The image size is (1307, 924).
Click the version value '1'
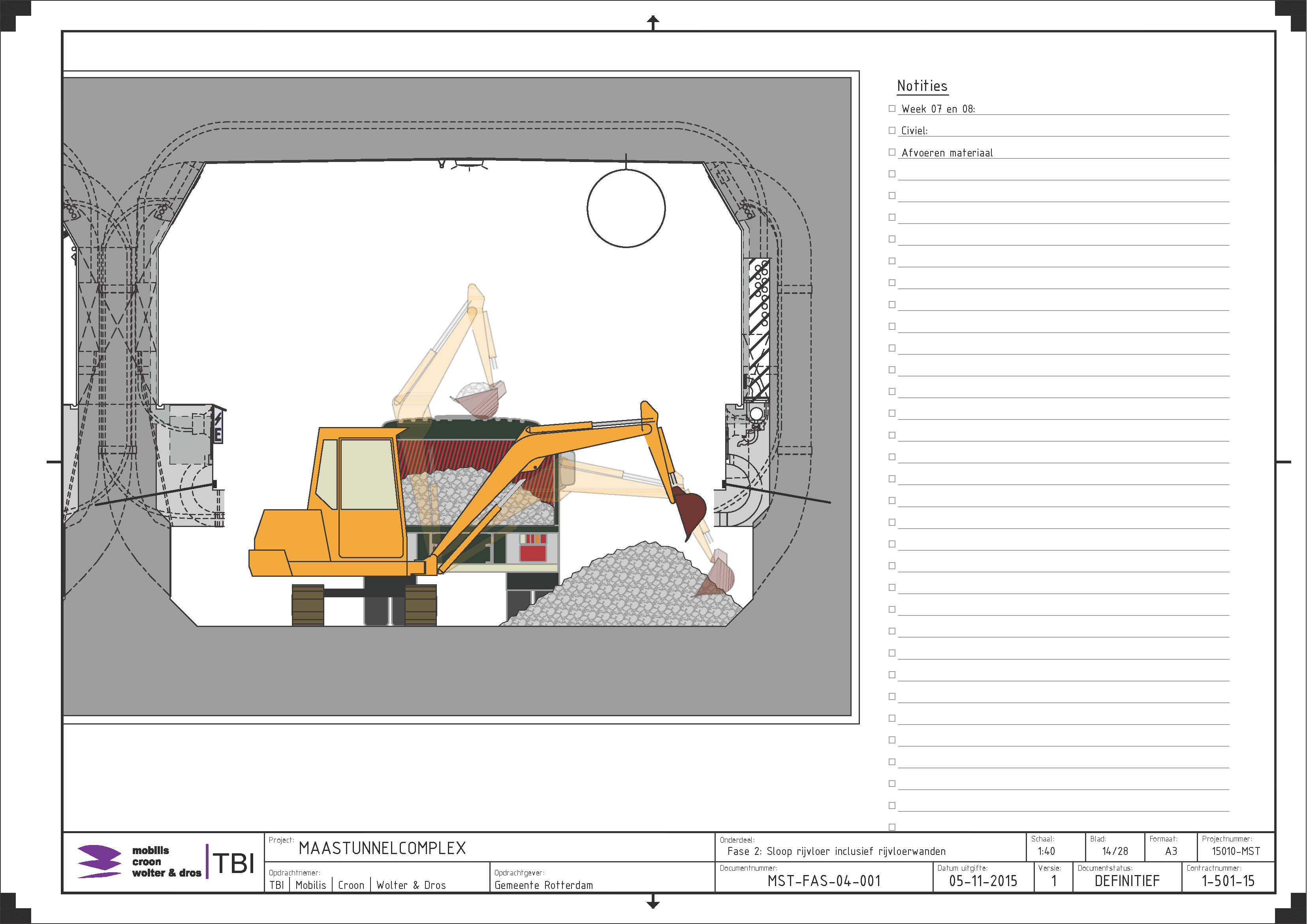1054,881
